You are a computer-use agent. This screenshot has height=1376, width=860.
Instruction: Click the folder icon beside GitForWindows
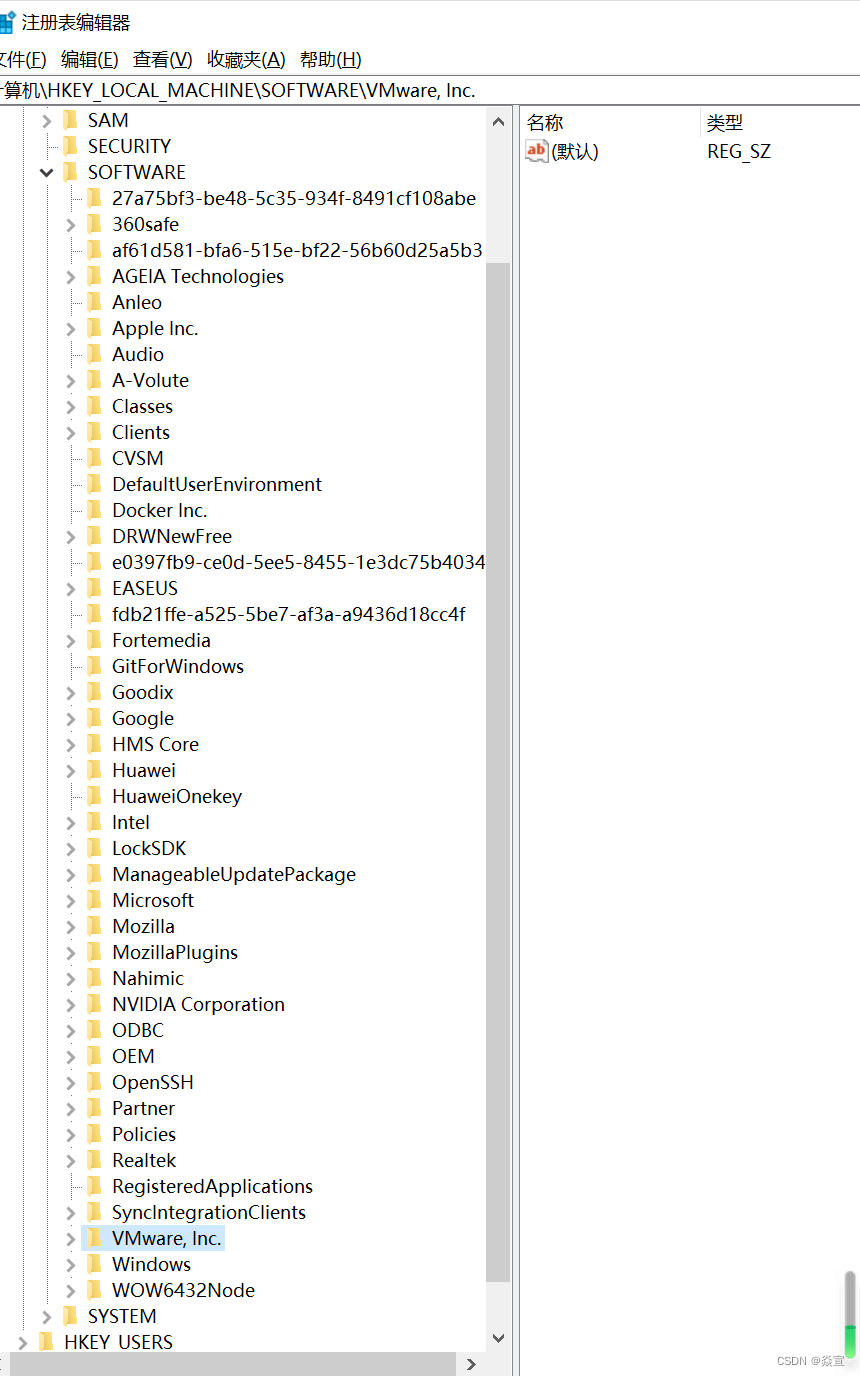click(94, 666)
